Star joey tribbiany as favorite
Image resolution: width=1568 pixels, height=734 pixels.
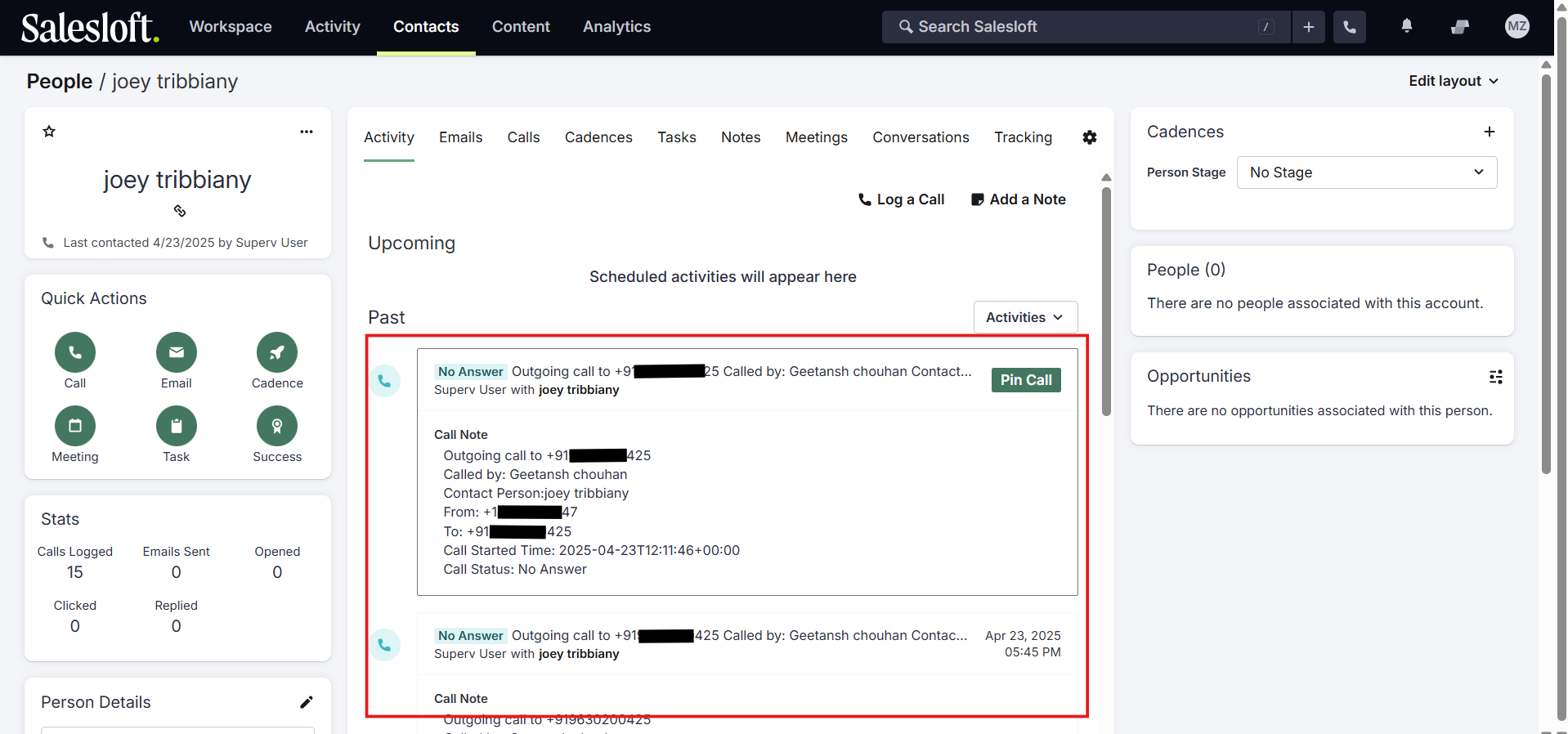pos(49,131)
